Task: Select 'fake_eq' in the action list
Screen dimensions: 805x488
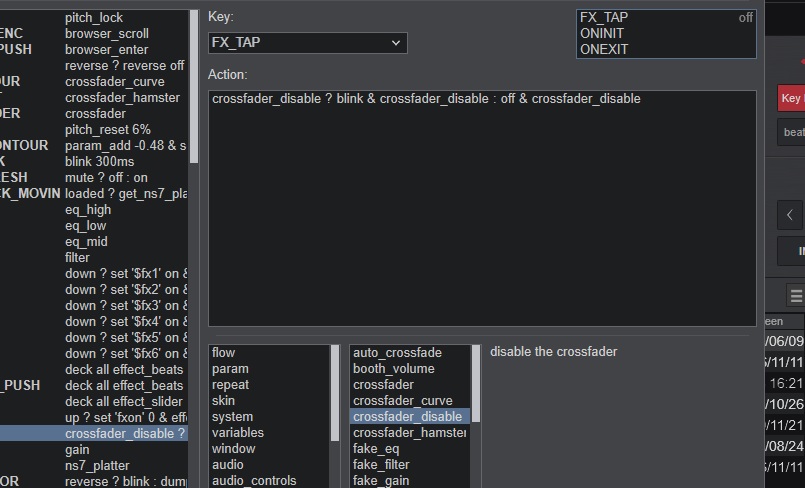Action: coord(377,449)
